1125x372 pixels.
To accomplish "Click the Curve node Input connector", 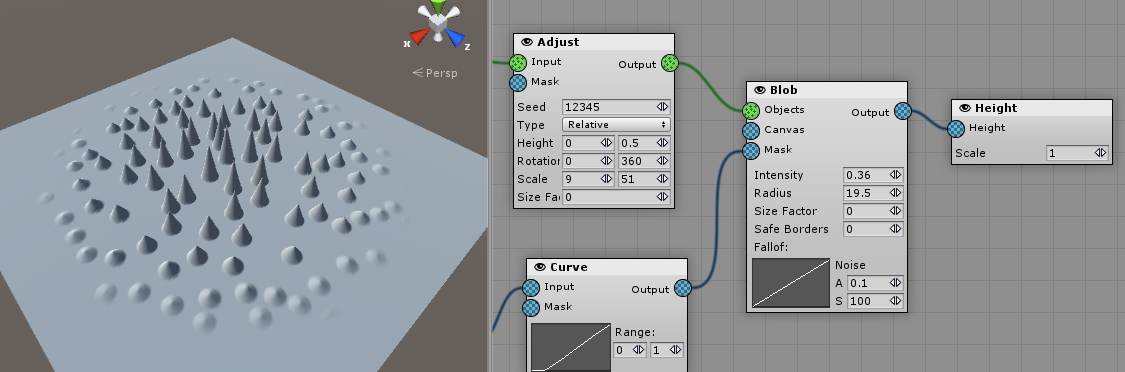I will tap(531, 288).
